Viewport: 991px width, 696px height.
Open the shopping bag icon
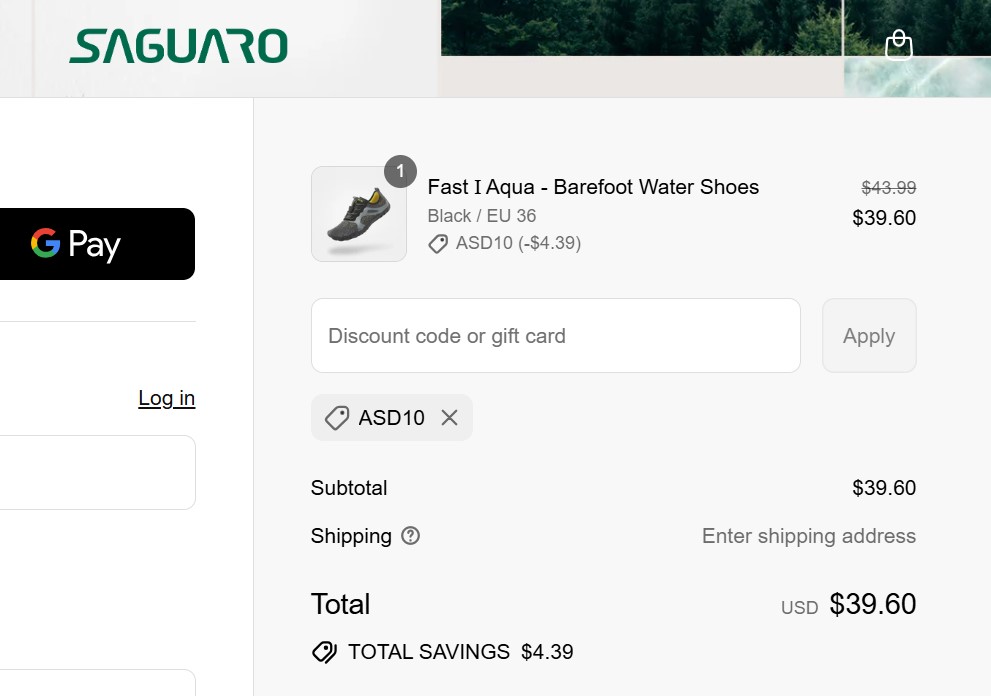[898, 45]
